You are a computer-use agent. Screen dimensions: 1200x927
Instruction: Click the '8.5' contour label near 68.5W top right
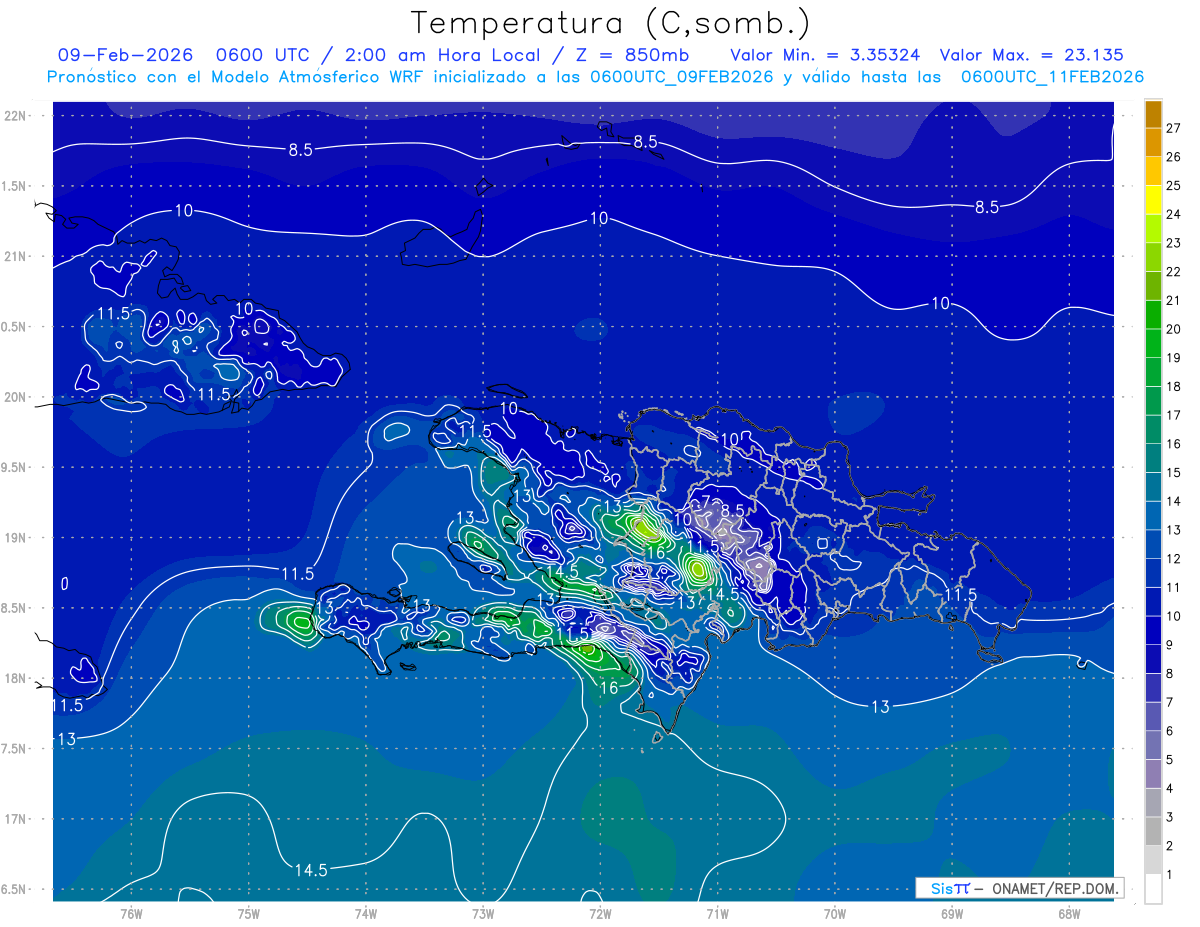[988, 208]
